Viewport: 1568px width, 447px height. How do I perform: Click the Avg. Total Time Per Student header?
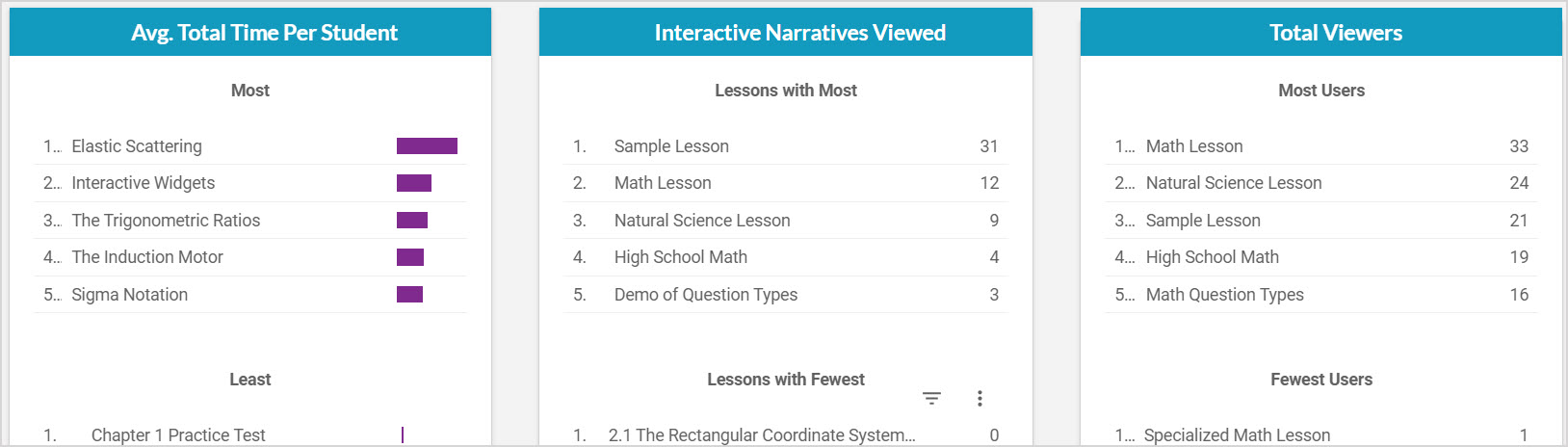click(264, 33)
